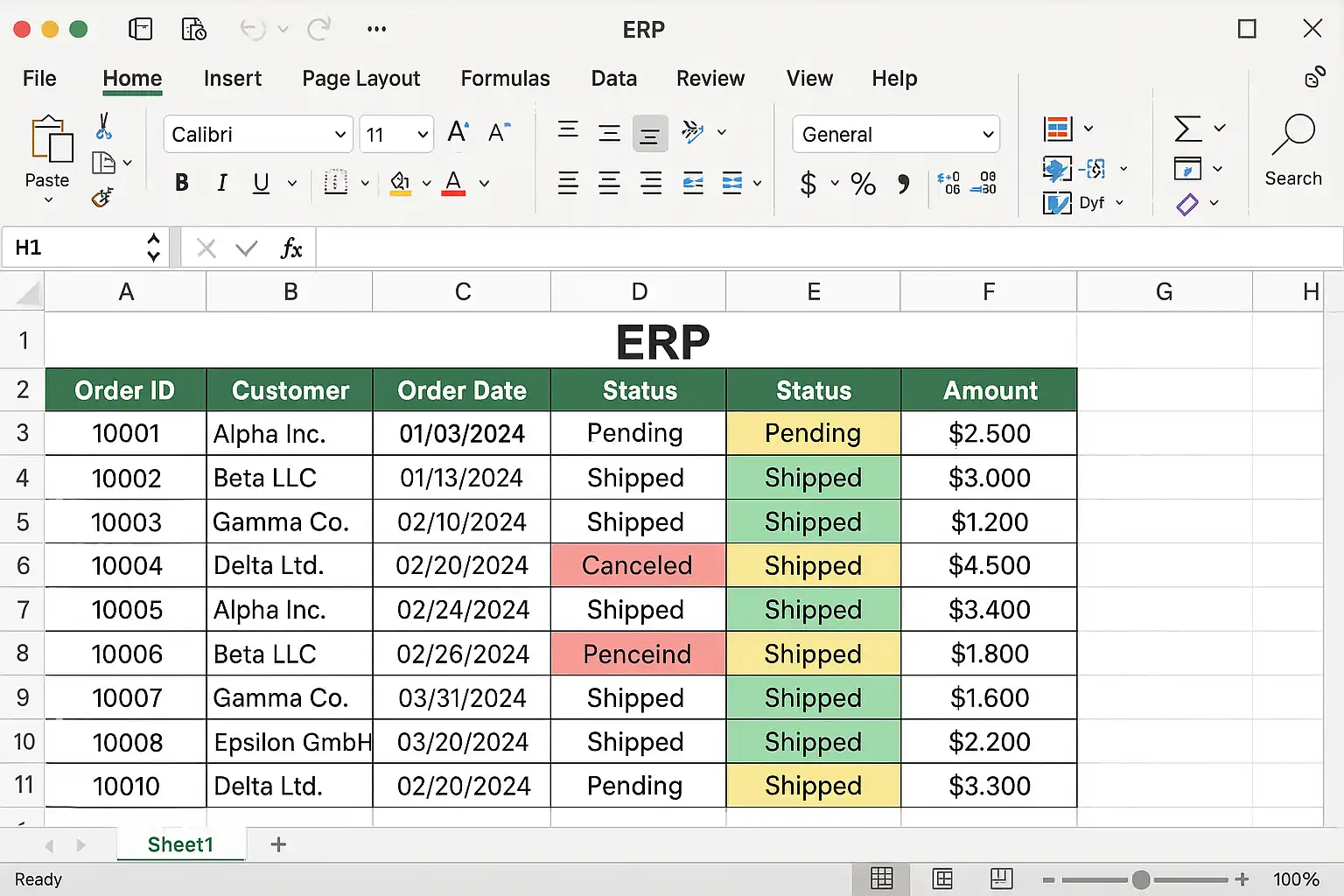Open the Calibri font name dropdown
Image resolution: width=1344 pixels, height=896 pixels.
(340, 135)
